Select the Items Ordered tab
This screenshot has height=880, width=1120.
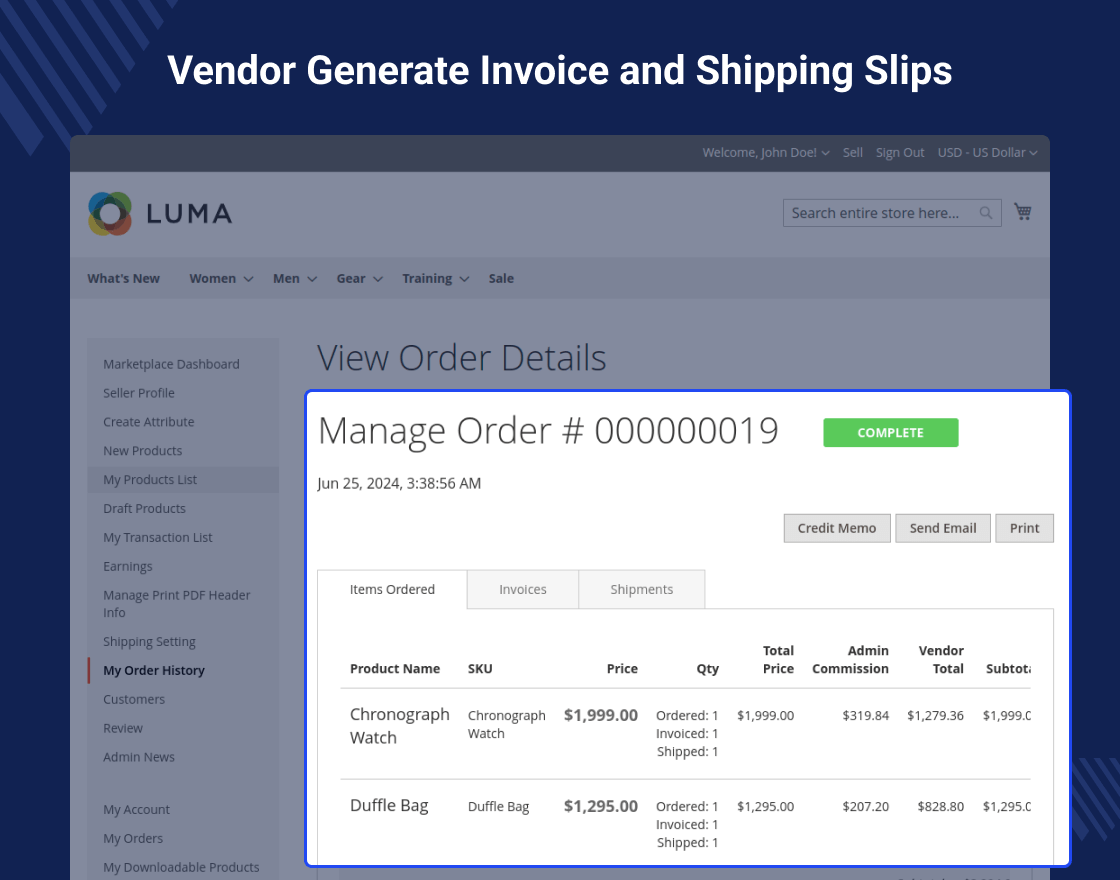392,589
